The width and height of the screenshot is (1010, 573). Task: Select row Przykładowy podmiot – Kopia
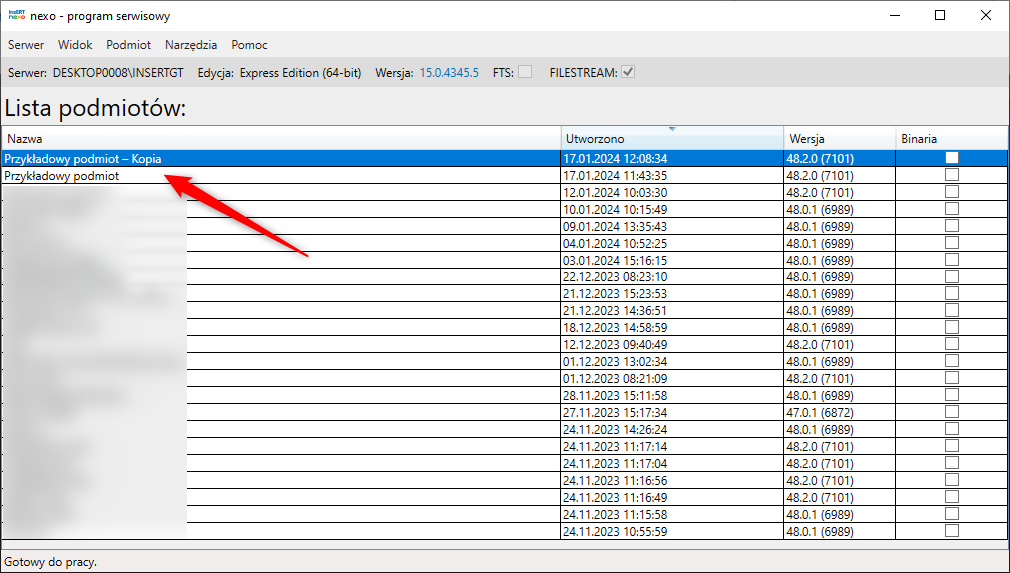[x=504, y=158]
